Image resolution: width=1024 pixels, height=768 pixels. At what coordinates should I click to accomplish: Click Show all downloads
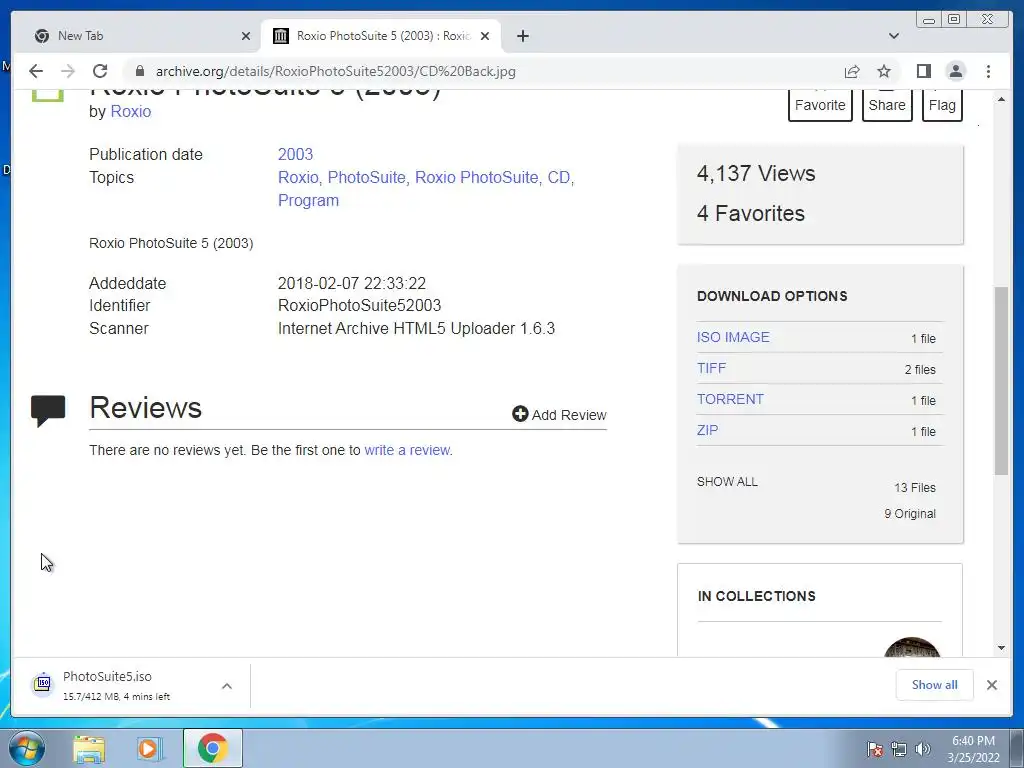pos(935,685)
